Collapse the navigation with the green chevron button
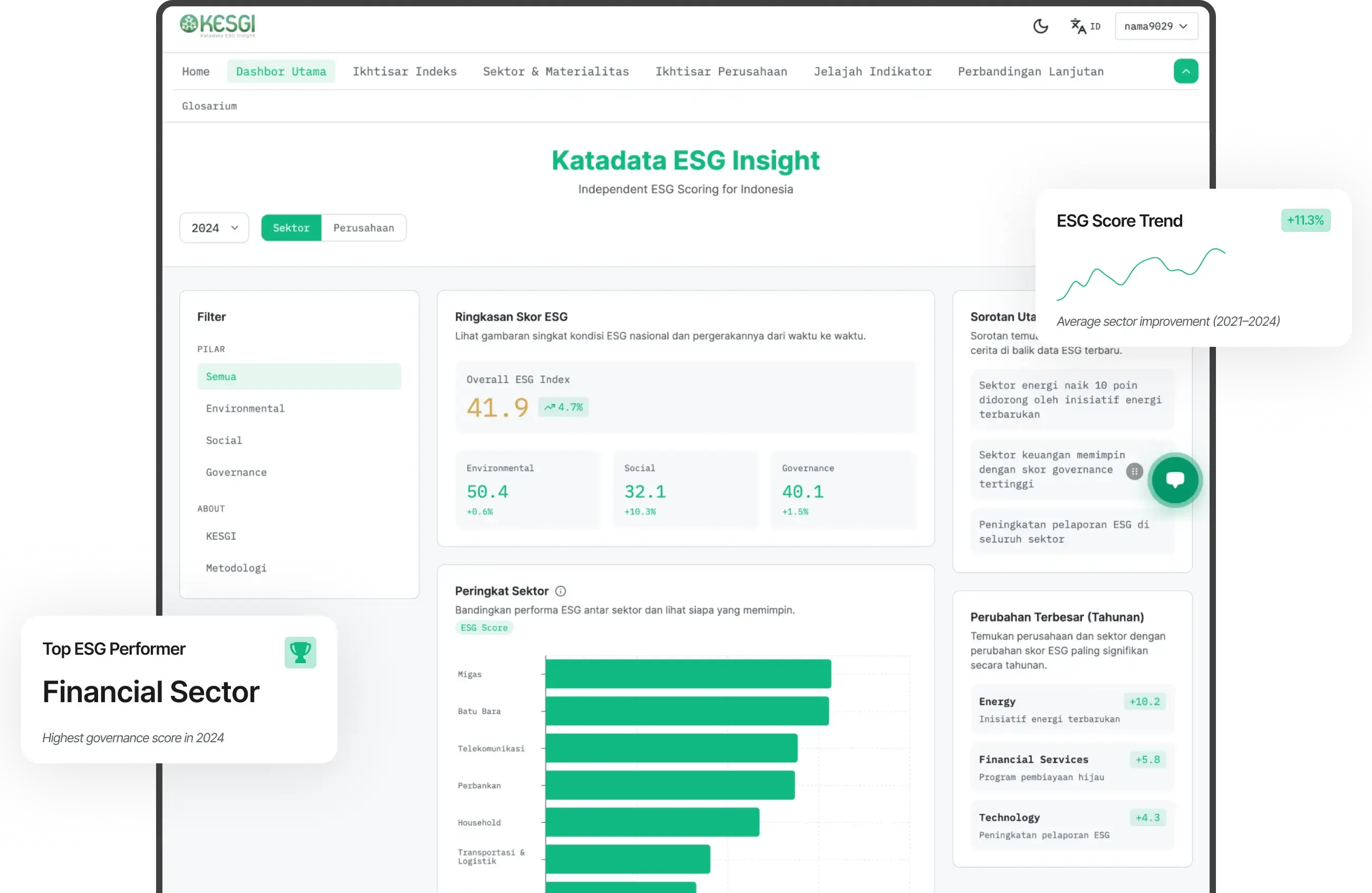Viewport: 1372px width, 893px height. (x=1185, y=72)
